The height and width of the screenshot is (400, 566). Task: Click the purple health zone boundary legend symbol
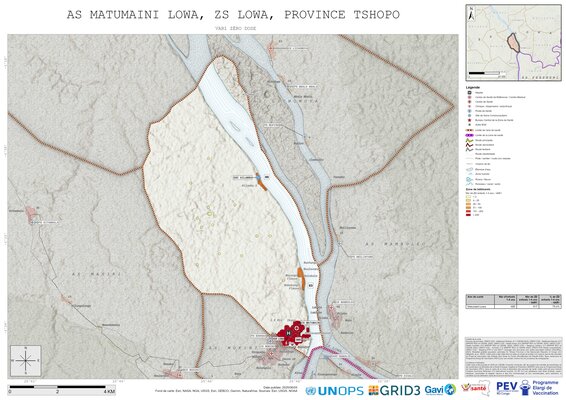point(469,135)
